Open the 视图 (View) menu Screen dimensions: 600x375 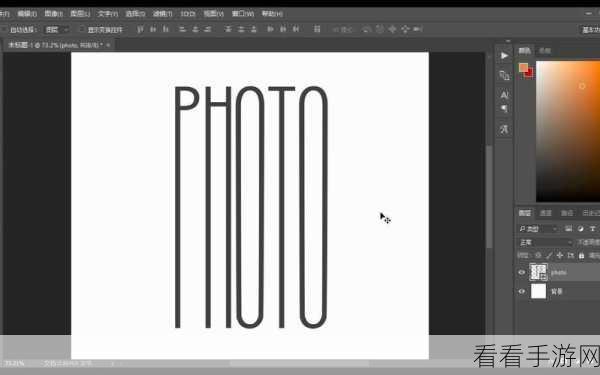[x=213, y=14]
